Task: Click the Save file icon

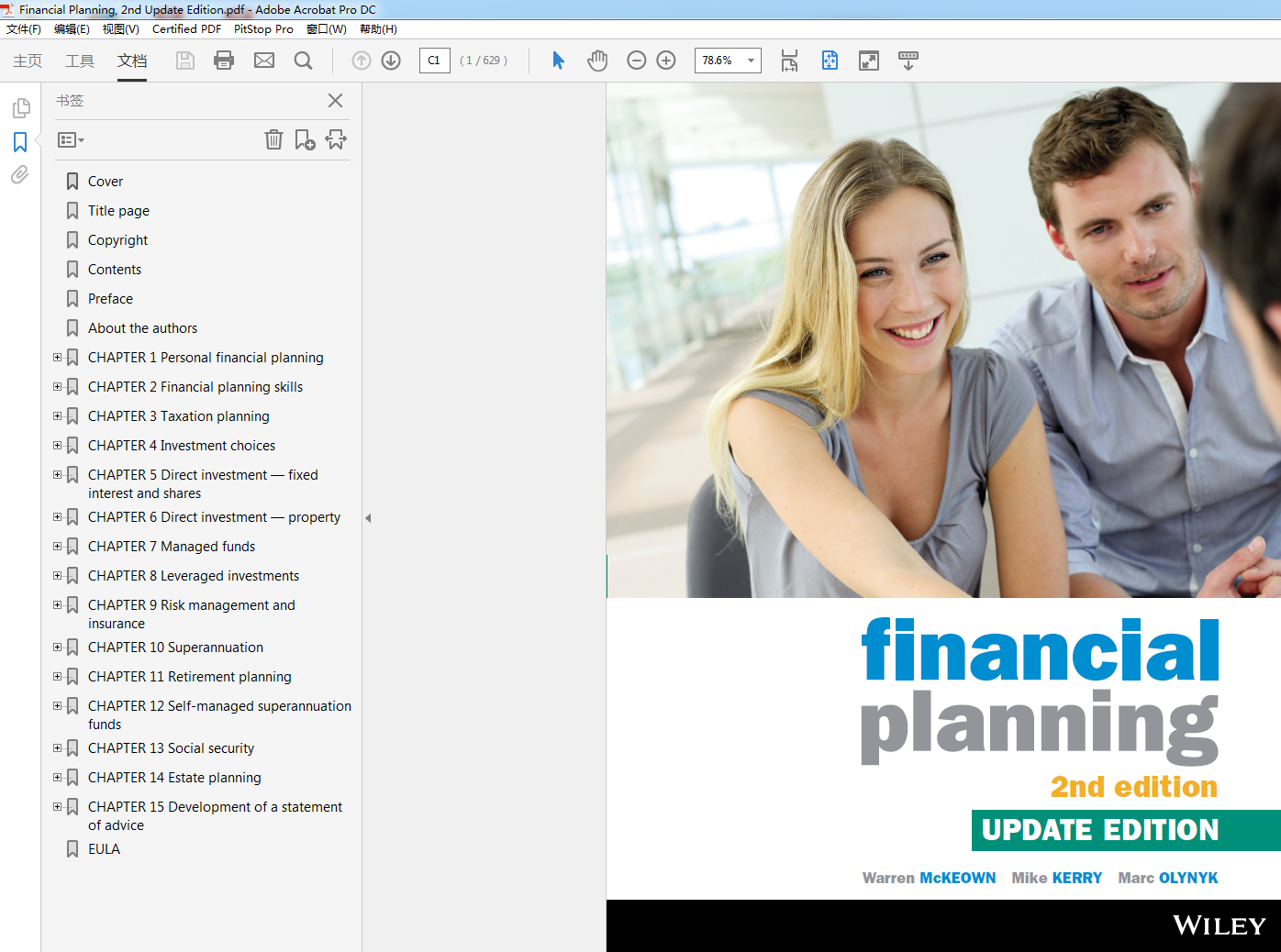Action: pyautogui.click(x=184, y=61)
